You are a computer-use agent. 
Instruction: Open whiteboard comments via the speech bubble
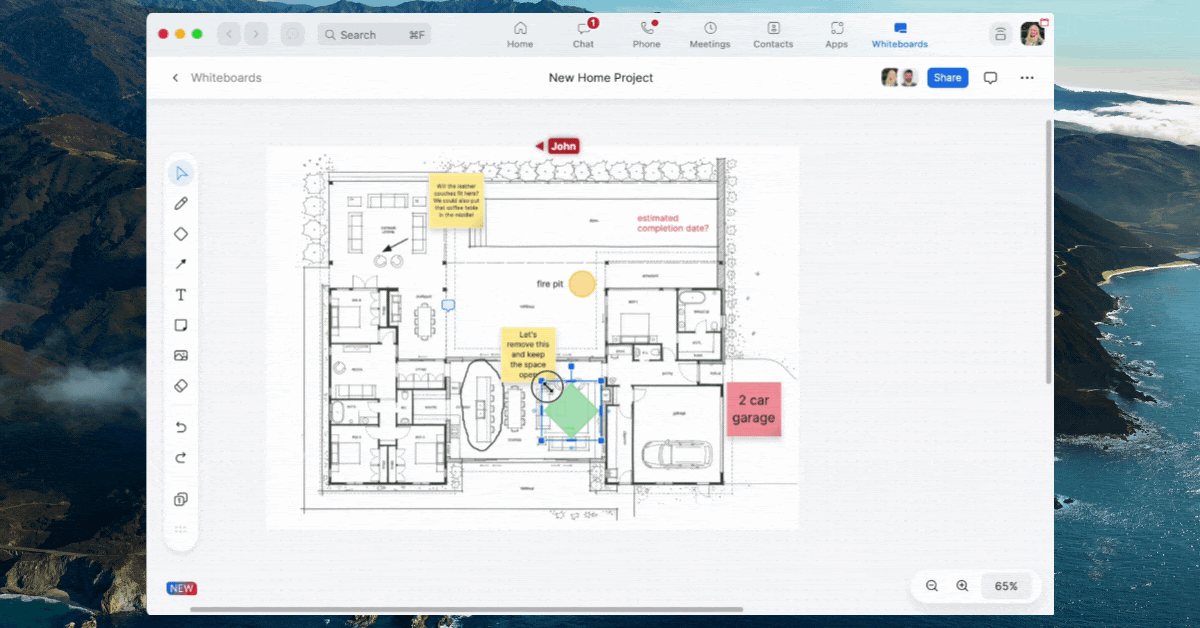[x=990, y=77]
